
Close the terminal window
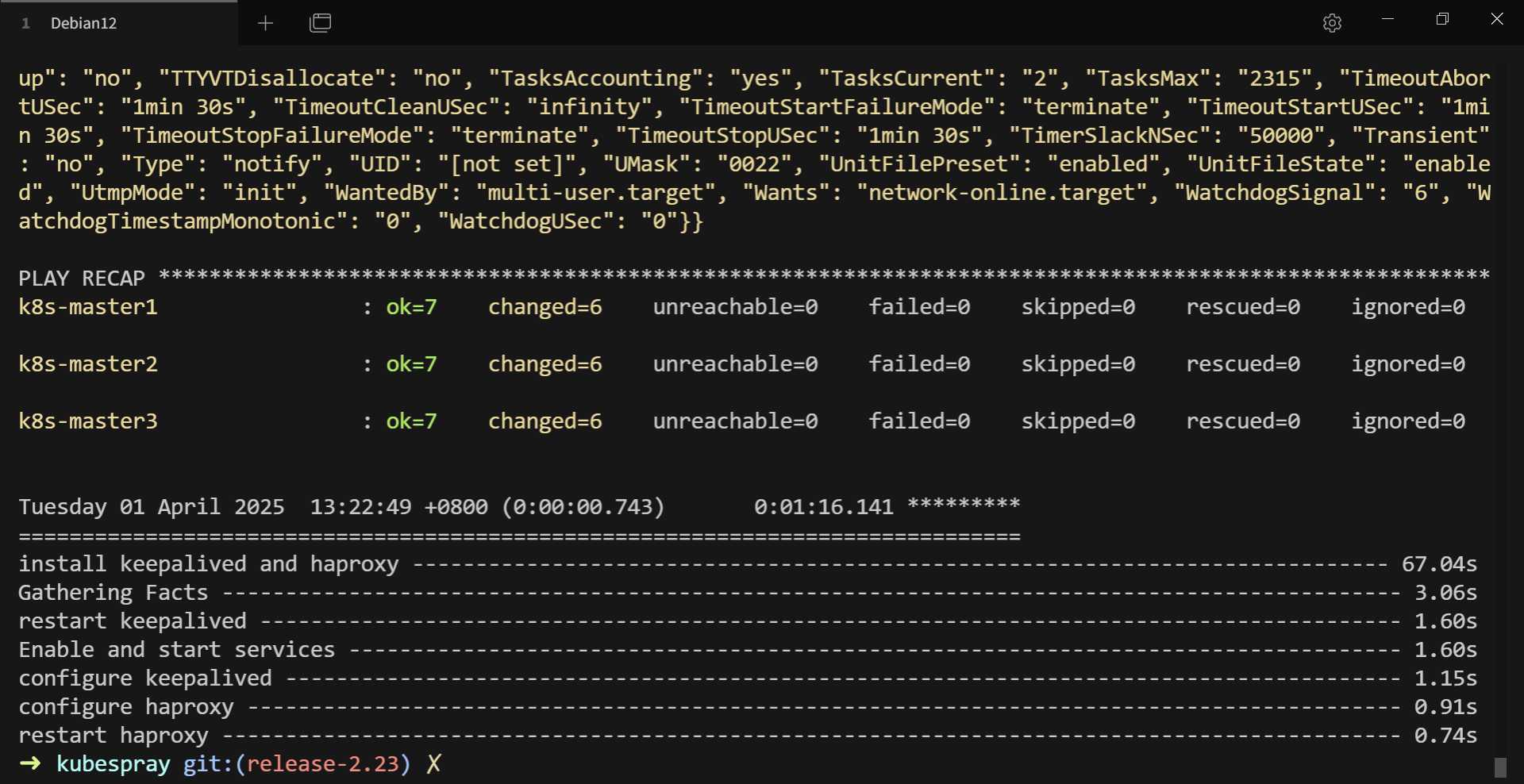click(x=1497, y=19)
